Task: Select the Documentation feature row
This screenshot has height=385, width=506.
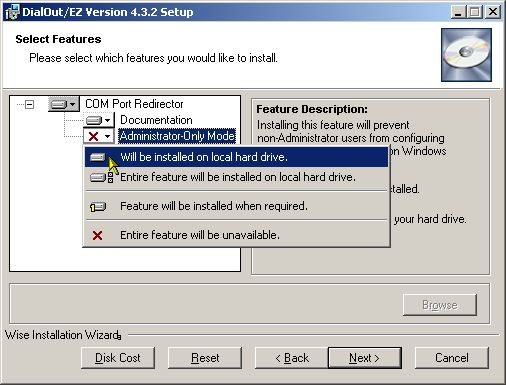Action: (156, 120)
